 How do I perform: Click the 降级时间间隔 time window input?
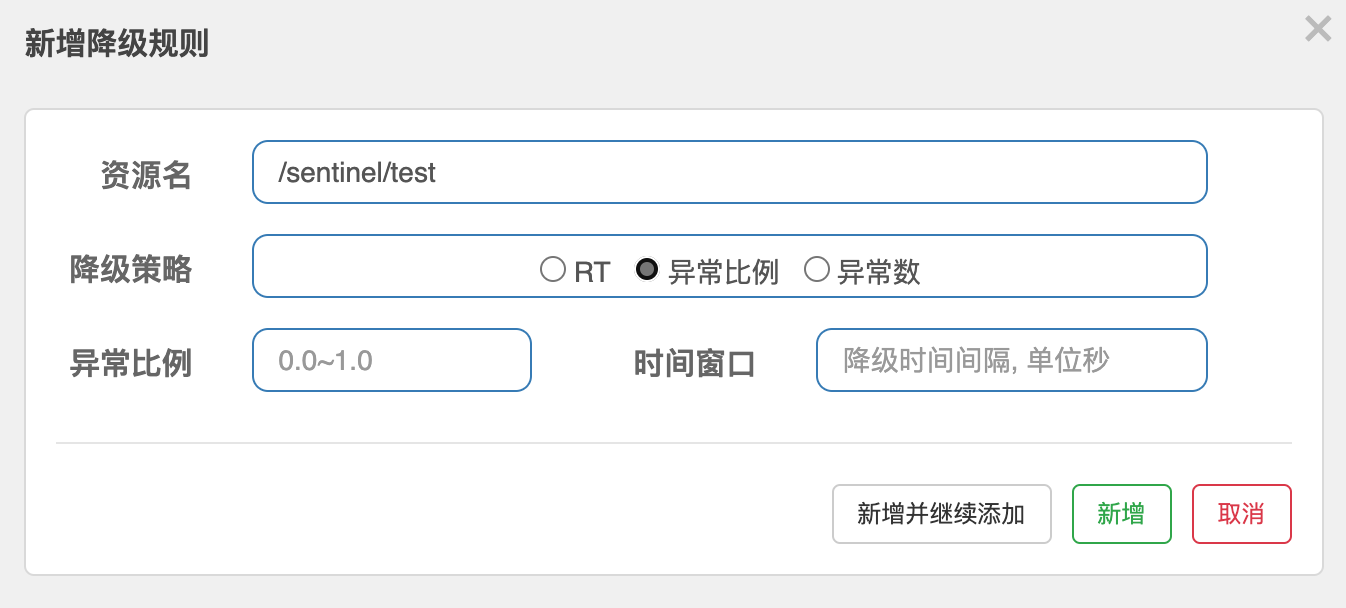1011,360
